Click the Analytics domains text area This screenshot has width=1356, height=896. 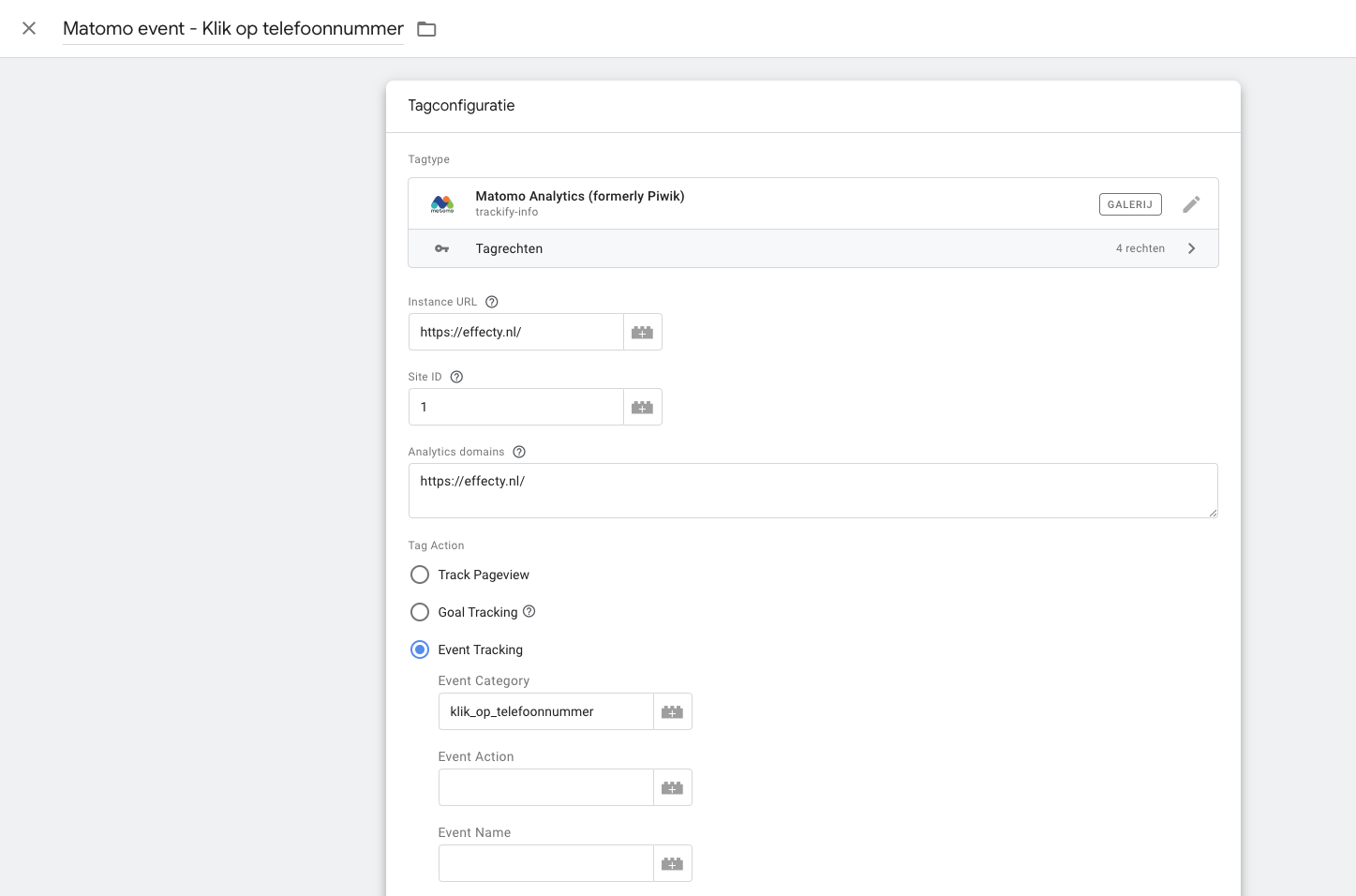coord(813,490)
